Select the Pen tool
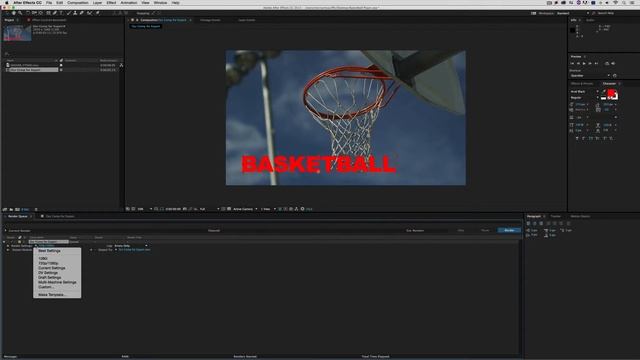Screen dimensions: 640x360 tap(55, 13)
